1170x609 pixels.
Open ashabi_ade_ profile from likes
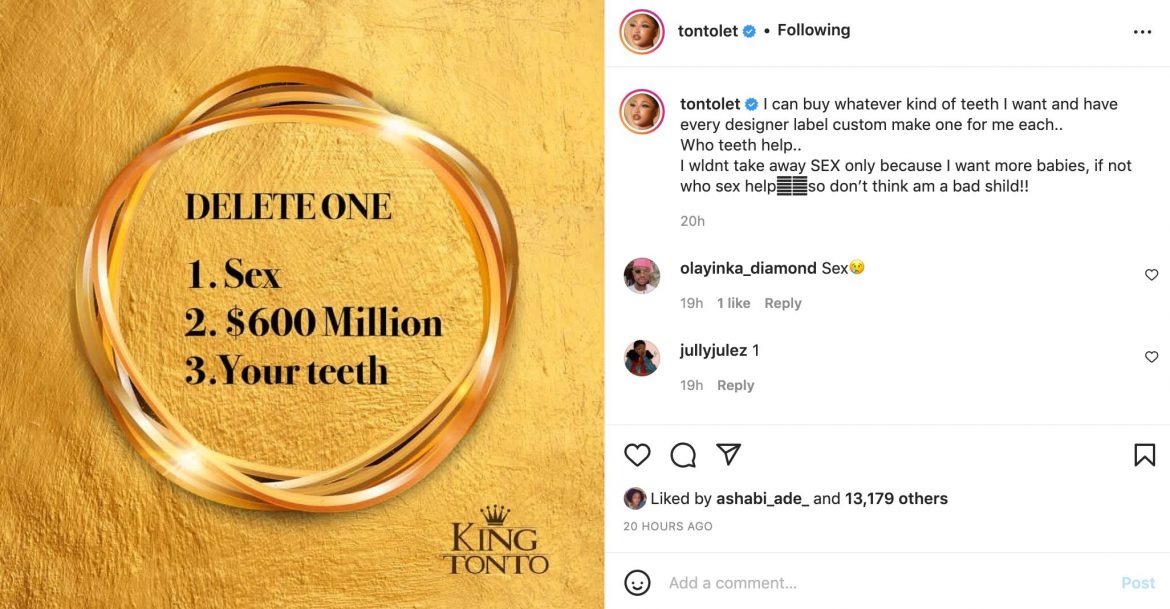(761, 498)
